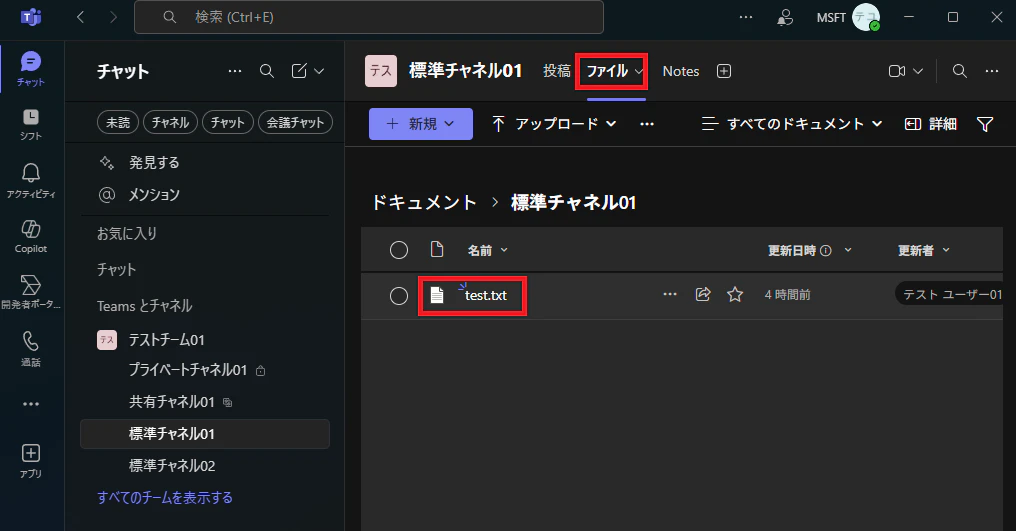The height and width of the screenshot is (531, 1016).
Task: Go to Documents (ドキュメント) breadcrumb
Action: (x=424, y=202)
